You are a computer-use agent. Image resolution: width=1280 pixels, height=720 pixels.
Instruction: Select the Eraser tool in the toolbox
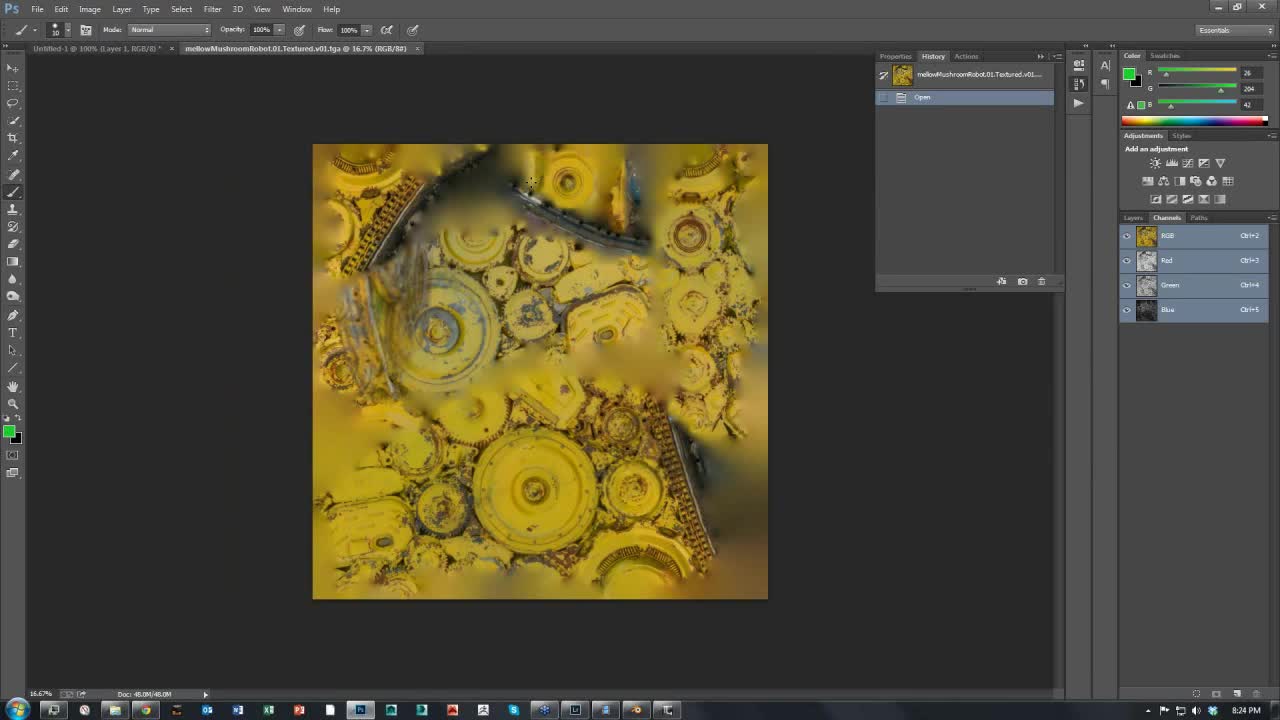tap(13, 244)
